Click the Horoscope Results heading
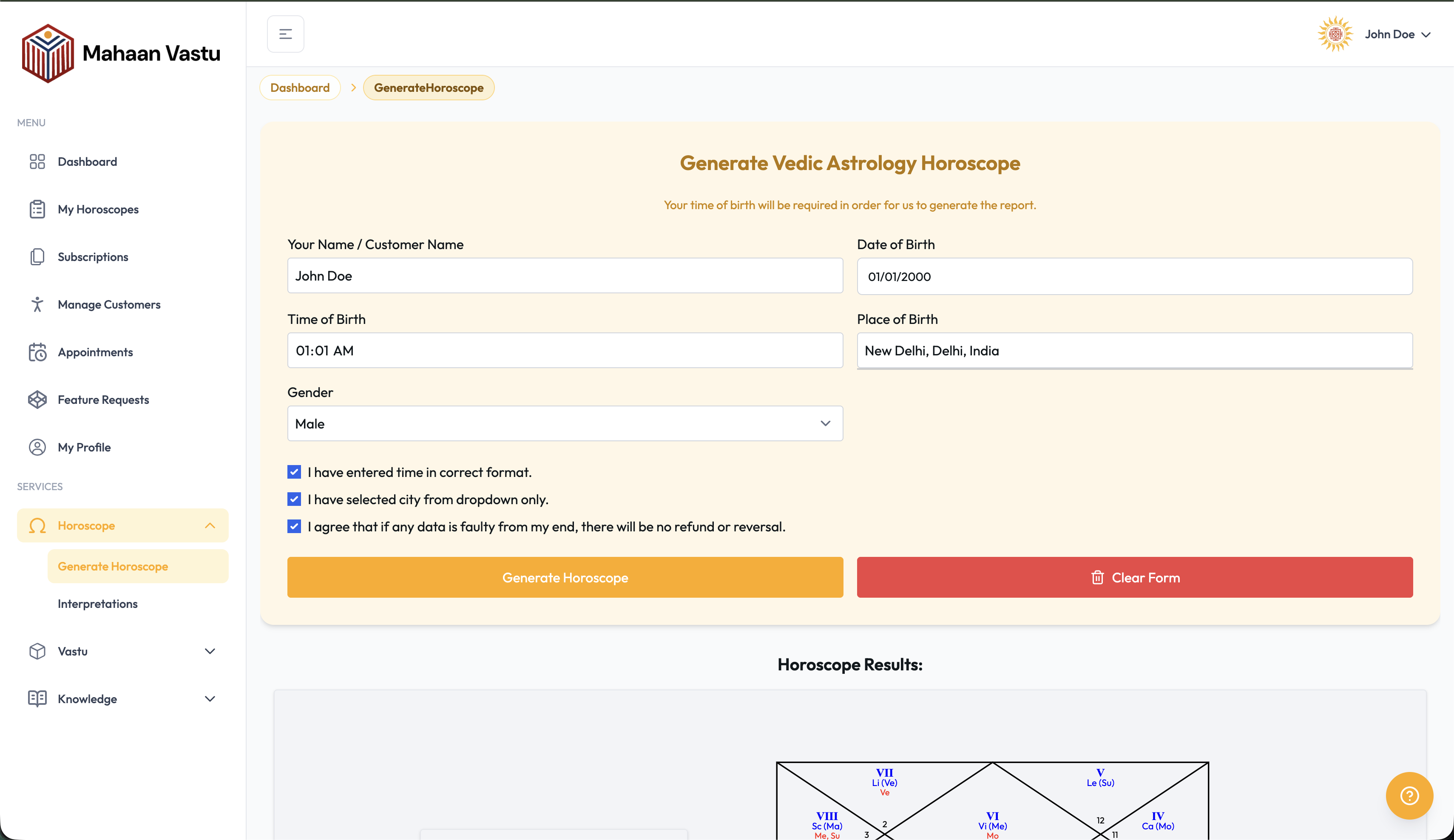 pos(850,664)
